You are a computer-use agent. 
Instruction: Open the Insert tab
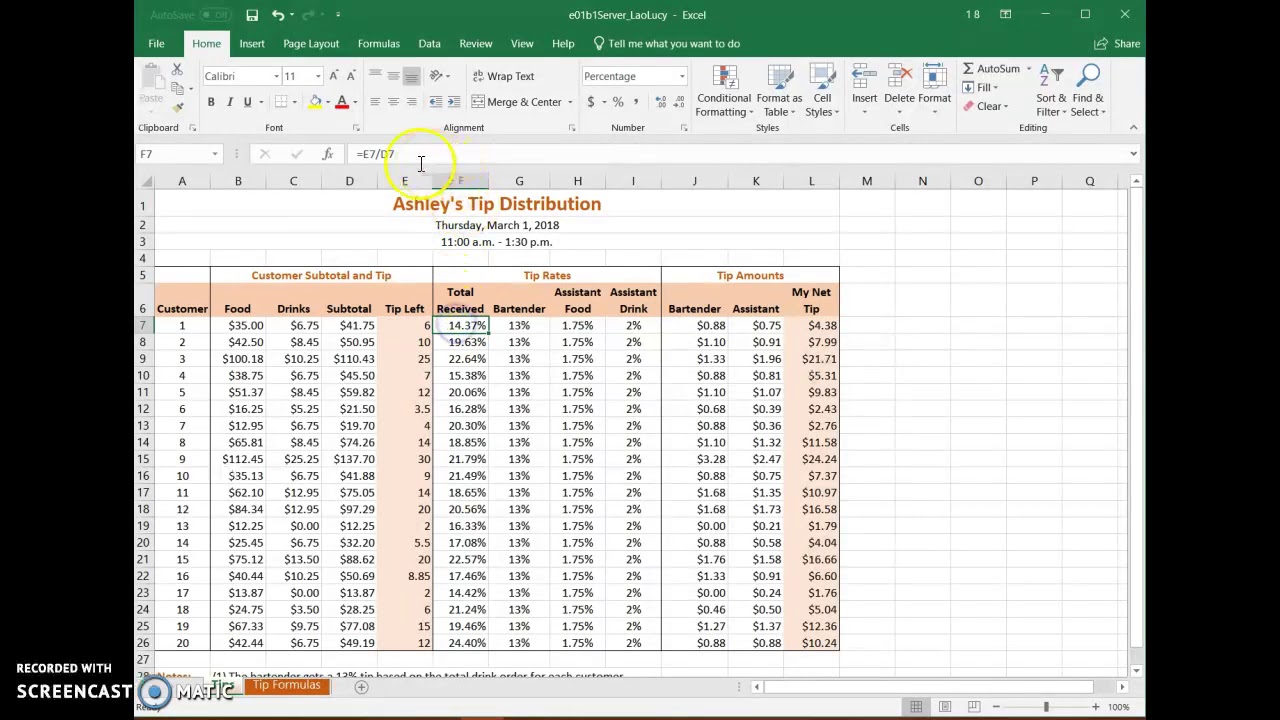click(x=252, y=44)
